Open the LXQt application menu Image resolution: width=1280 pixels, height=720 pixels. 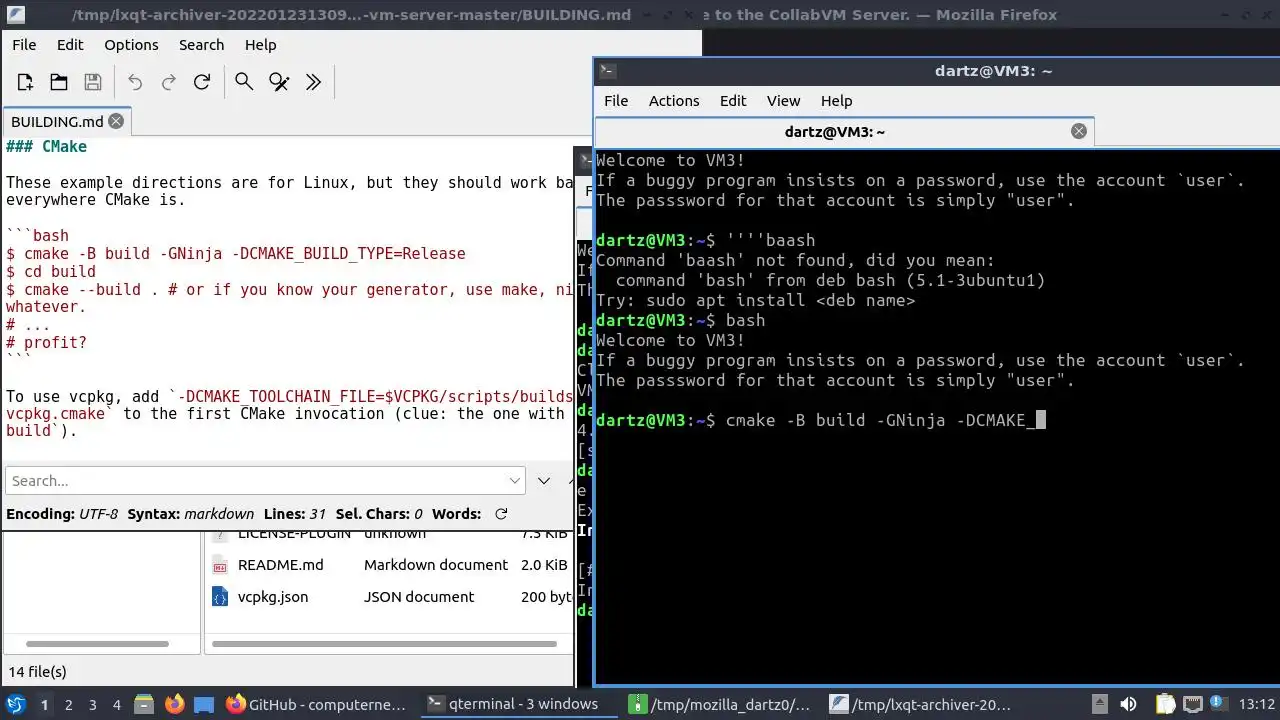pos(15,705)
